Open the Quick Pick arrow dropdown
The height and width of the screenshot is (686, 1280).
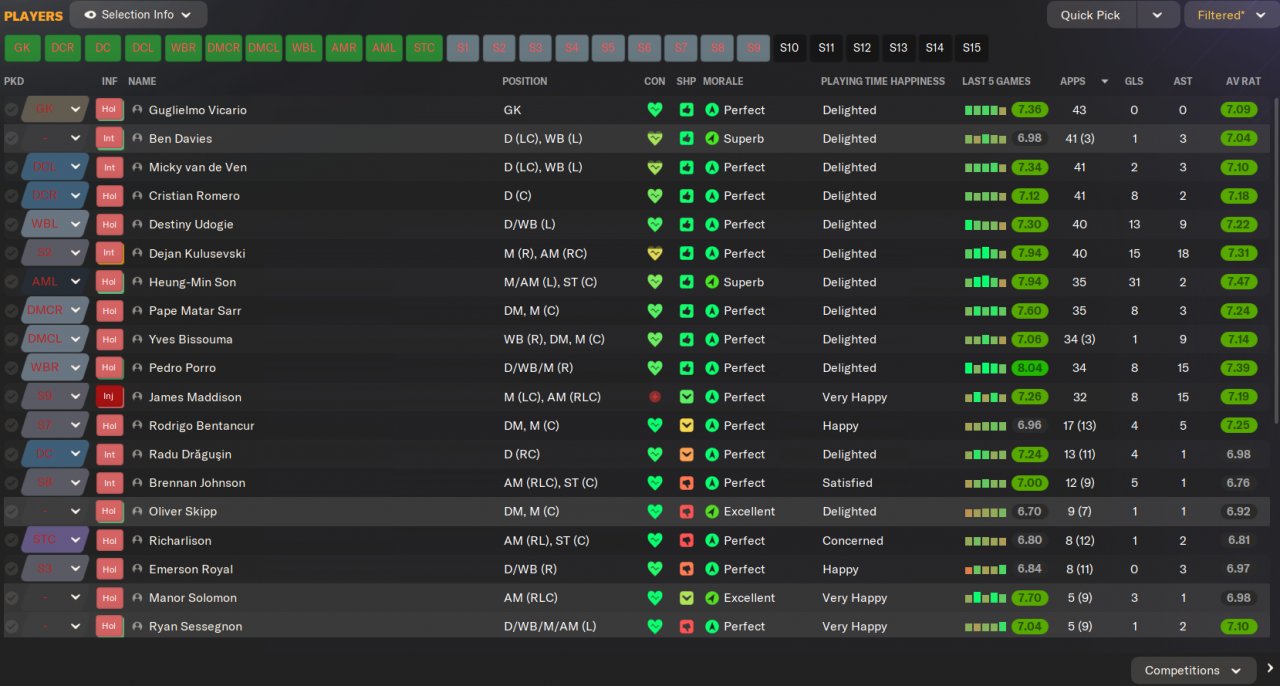tap(1158, 15)
